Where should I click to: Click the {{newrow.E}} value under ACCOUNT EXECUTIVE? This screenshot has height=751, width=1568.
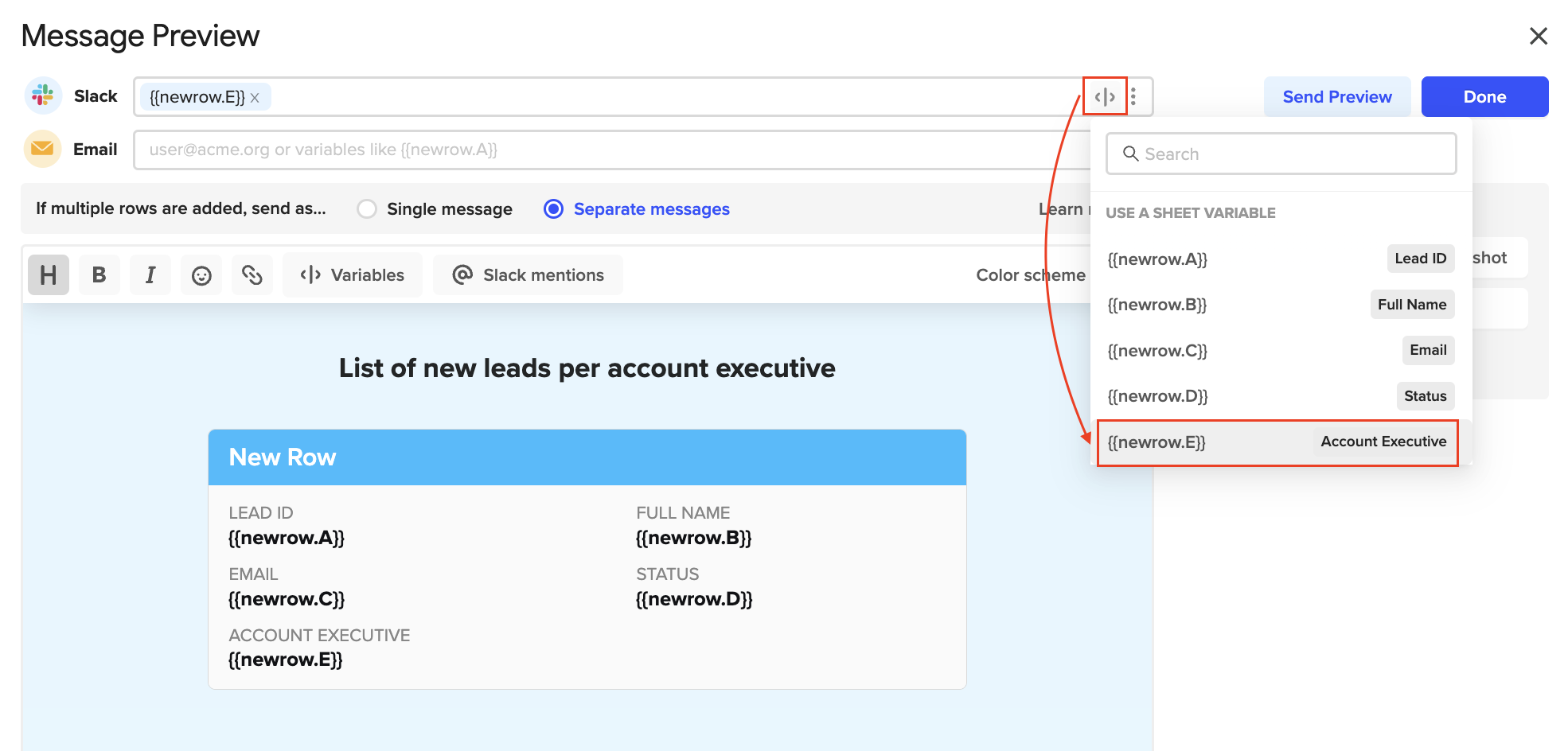[286, 660]
